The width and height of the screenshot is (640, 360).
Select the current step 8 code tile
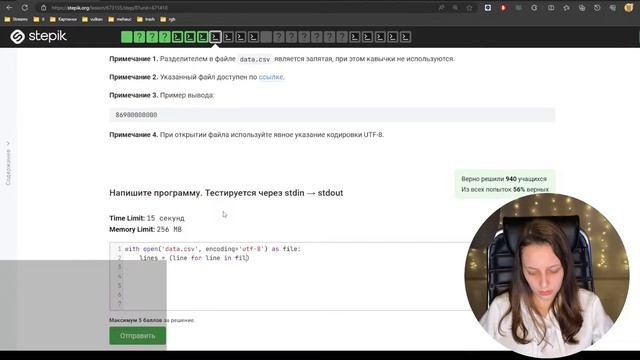click(x=215, y=37)
